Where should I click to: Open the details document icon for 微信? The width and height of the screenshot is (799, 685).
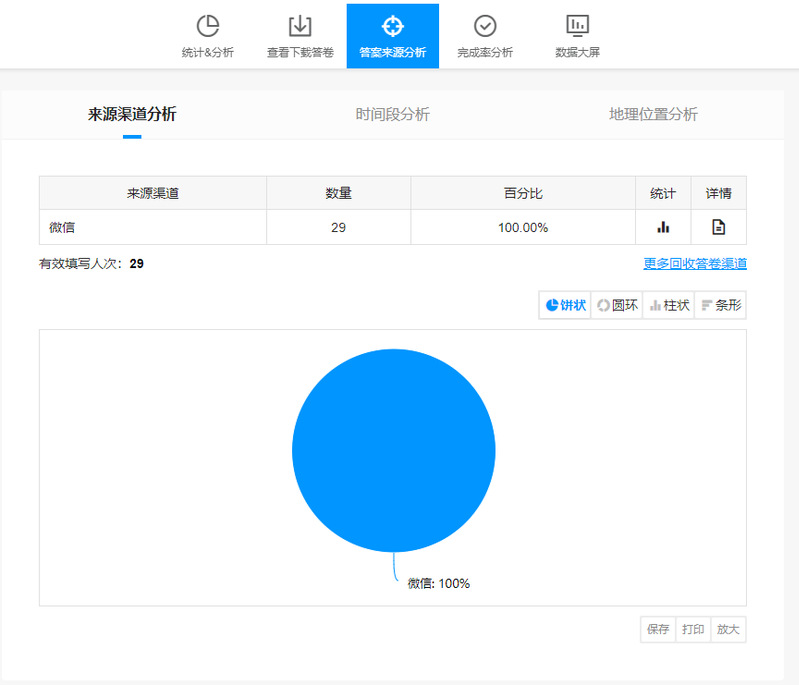click(718, 227)
